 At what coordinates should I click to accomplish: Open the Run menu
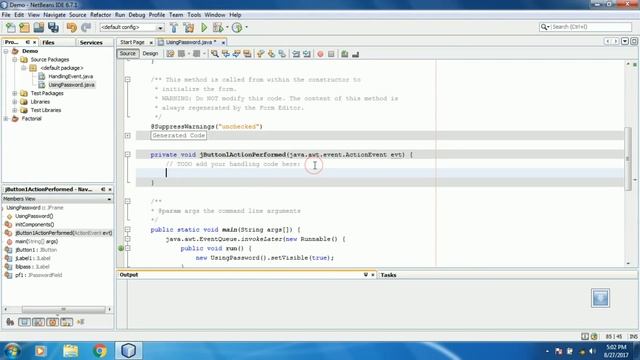[120, 15]
